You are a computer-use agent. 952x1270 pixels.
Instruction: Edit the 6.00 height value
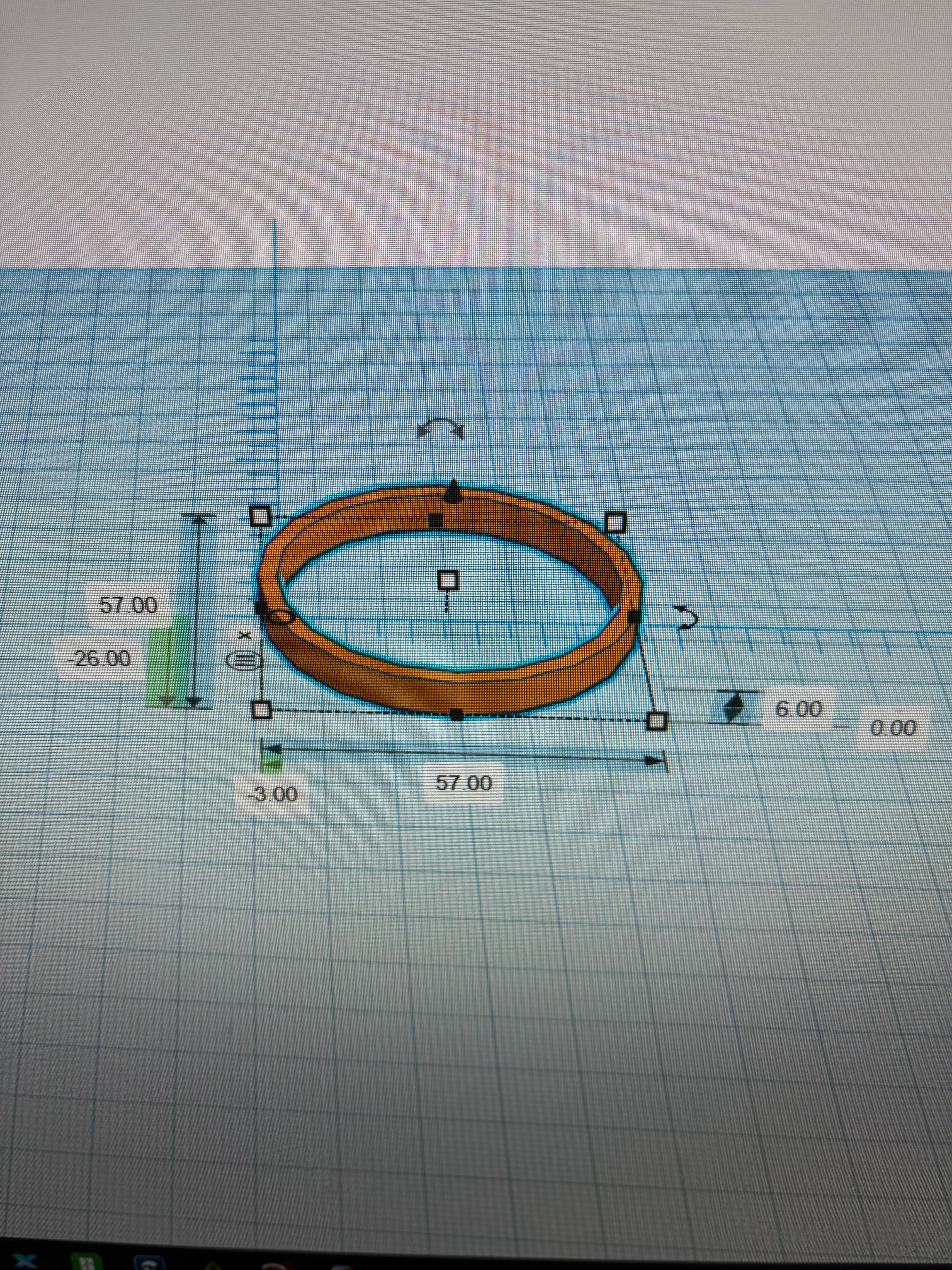[798, 709]
